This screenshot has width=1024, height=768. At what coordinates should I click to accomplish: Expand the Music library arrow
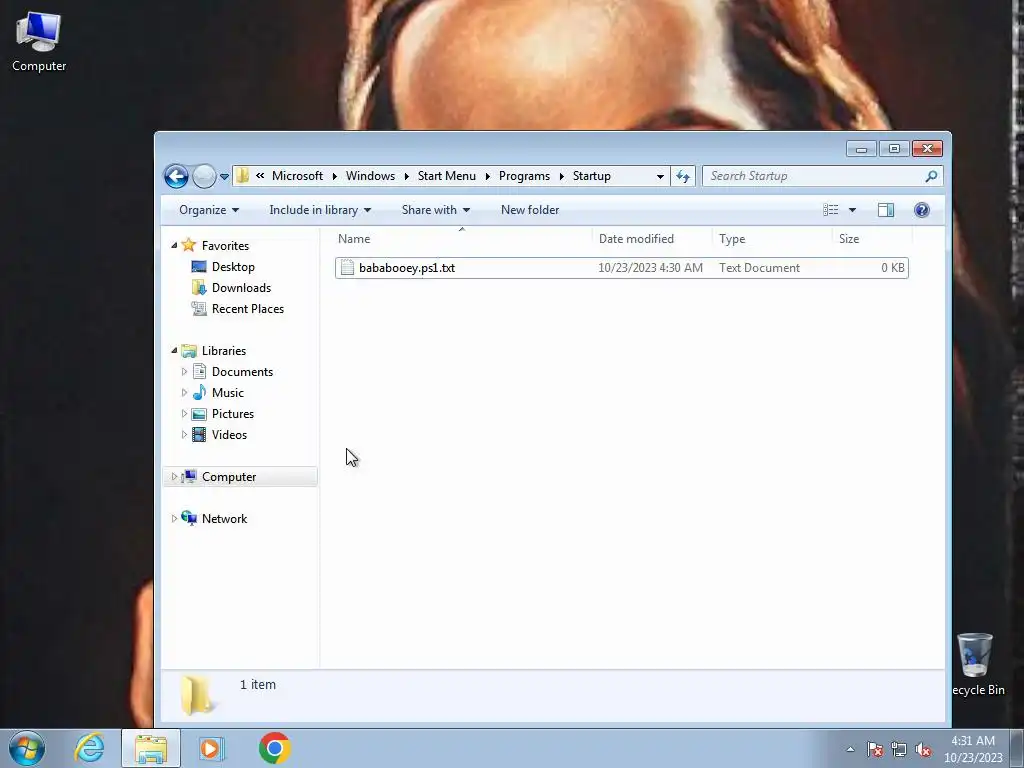coord(184,392)
